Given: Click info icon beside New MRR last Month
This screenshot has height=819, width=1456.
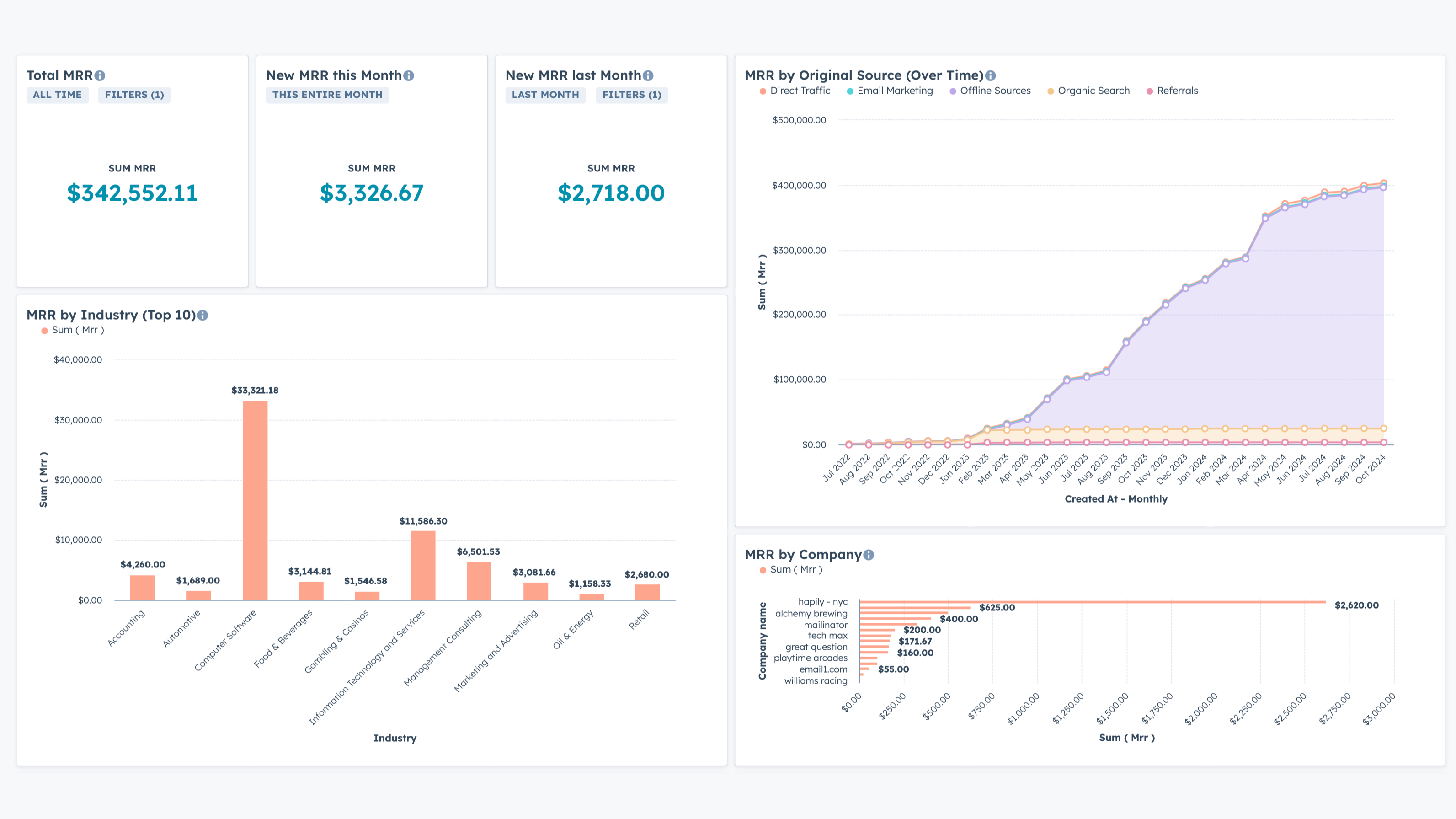Looking at the screenshot, I should coord(648,76).
